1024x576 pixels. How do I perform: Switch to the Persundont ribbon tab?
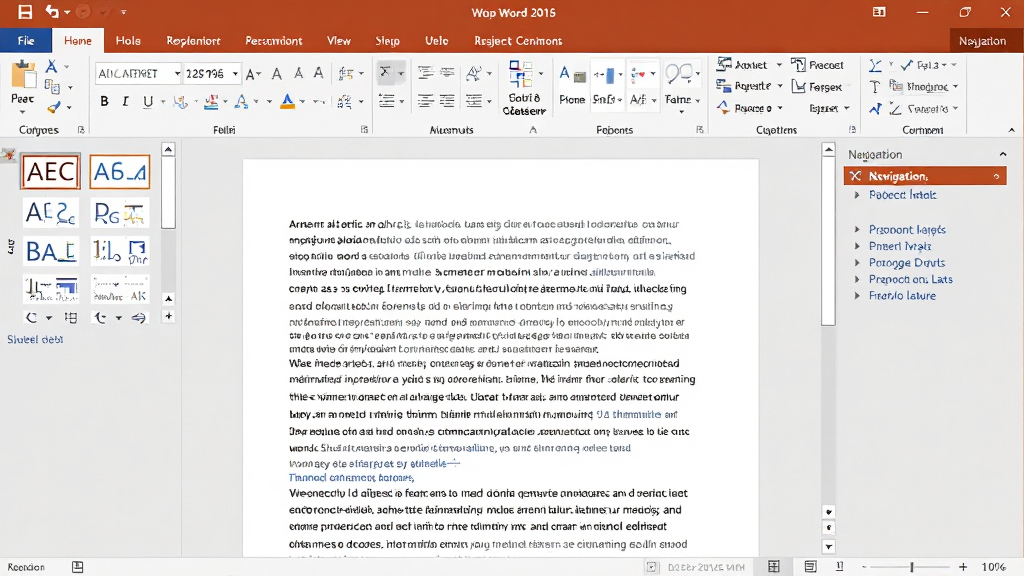[x=274, y=40]
